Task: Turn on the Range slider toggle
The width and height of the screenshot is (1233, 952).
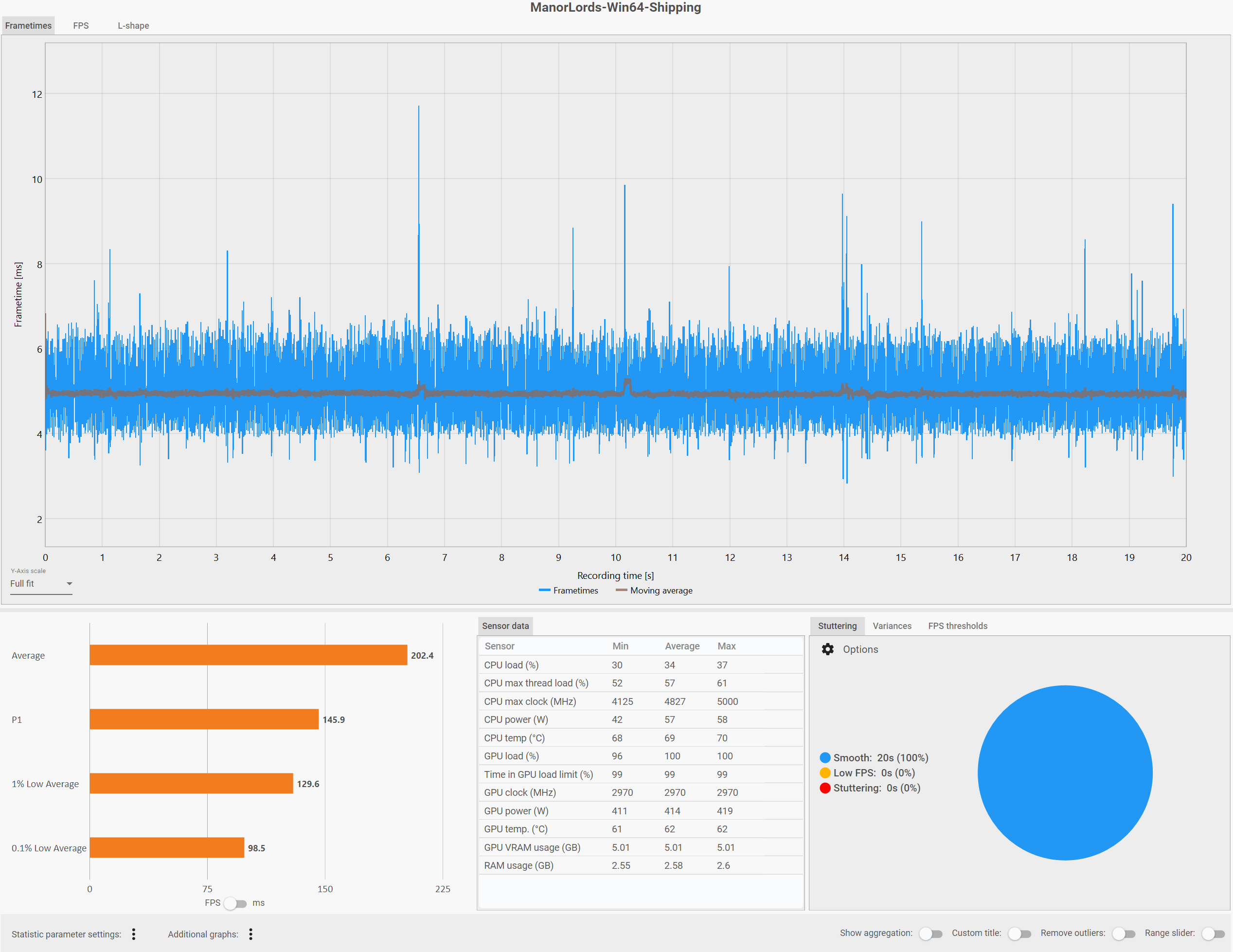Action: click(x=1212, y=934)
